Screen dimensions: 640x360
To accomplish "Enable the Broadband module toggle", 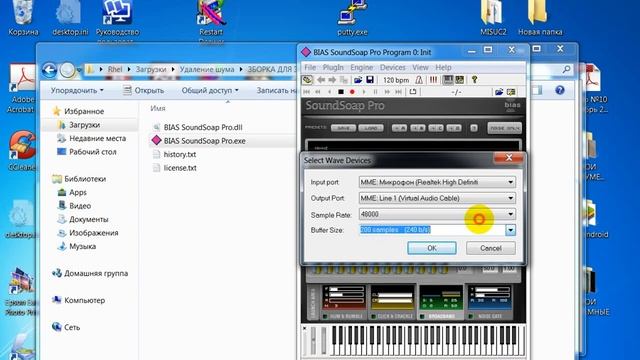I will pyautogui.click(x=422, y=316).
